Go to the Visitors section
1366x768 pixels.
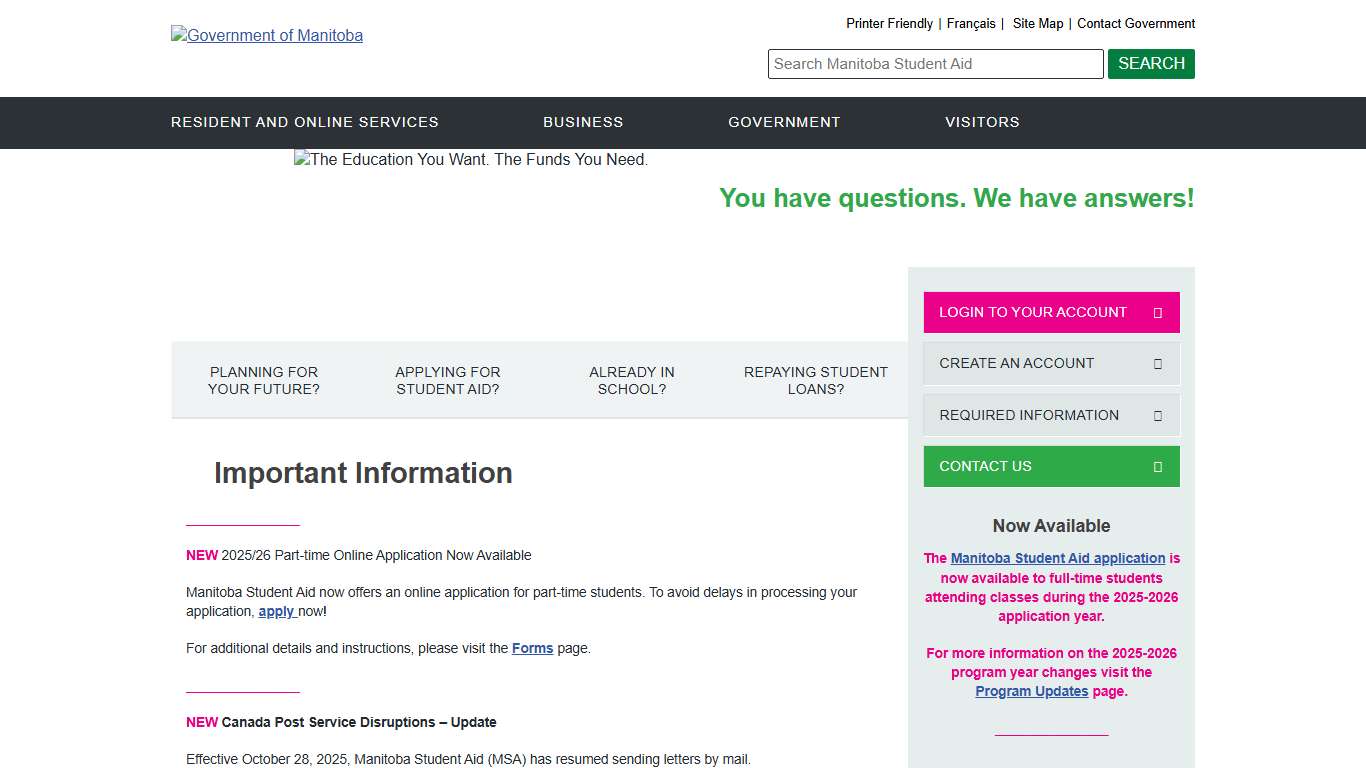(x=982, y=122)
